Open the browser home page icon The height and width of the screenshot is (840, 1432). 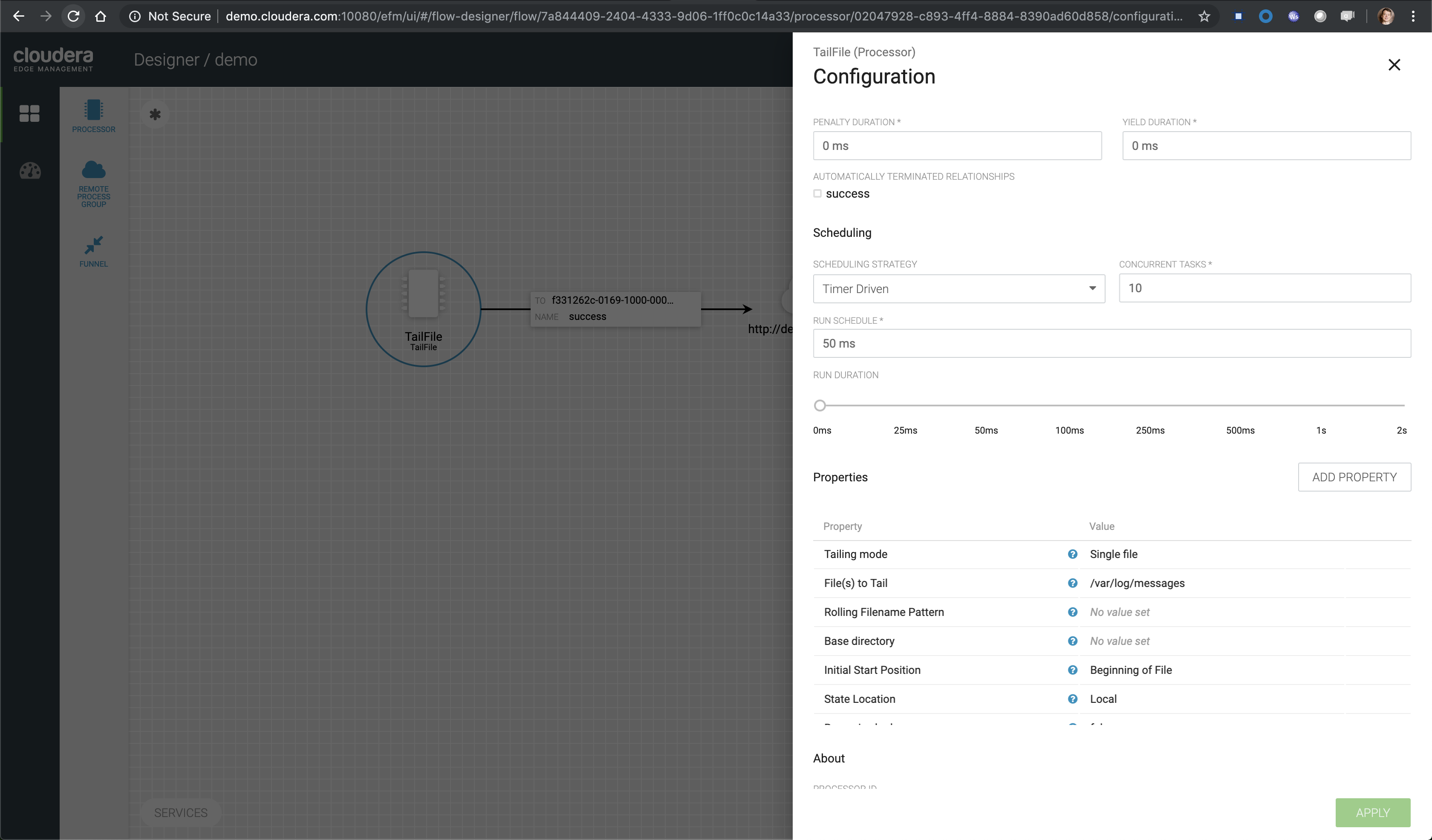coord(101,17)
